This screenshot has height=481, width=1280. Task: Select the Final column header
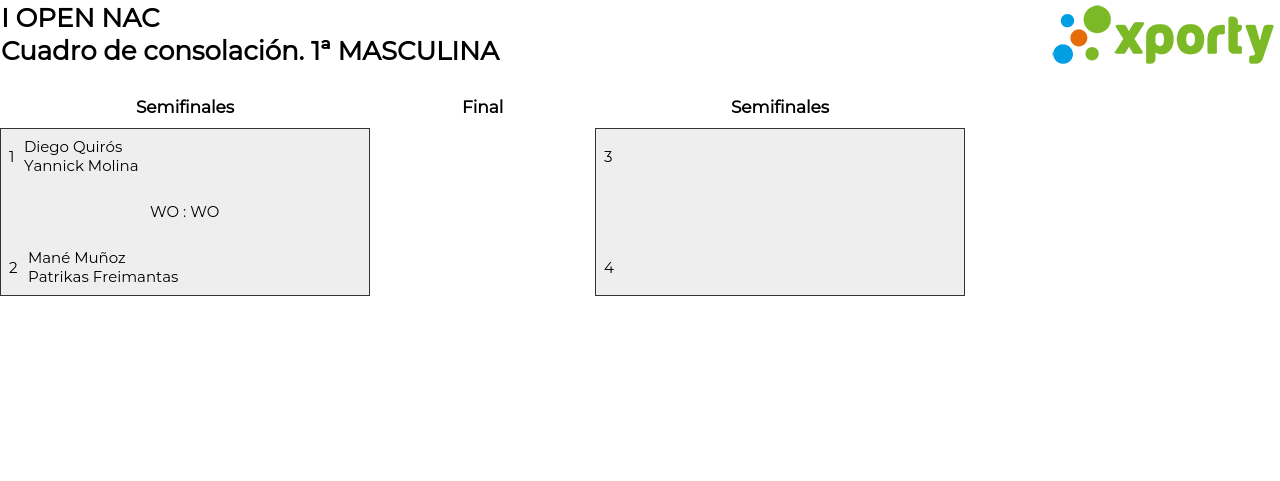pos(482,107)
